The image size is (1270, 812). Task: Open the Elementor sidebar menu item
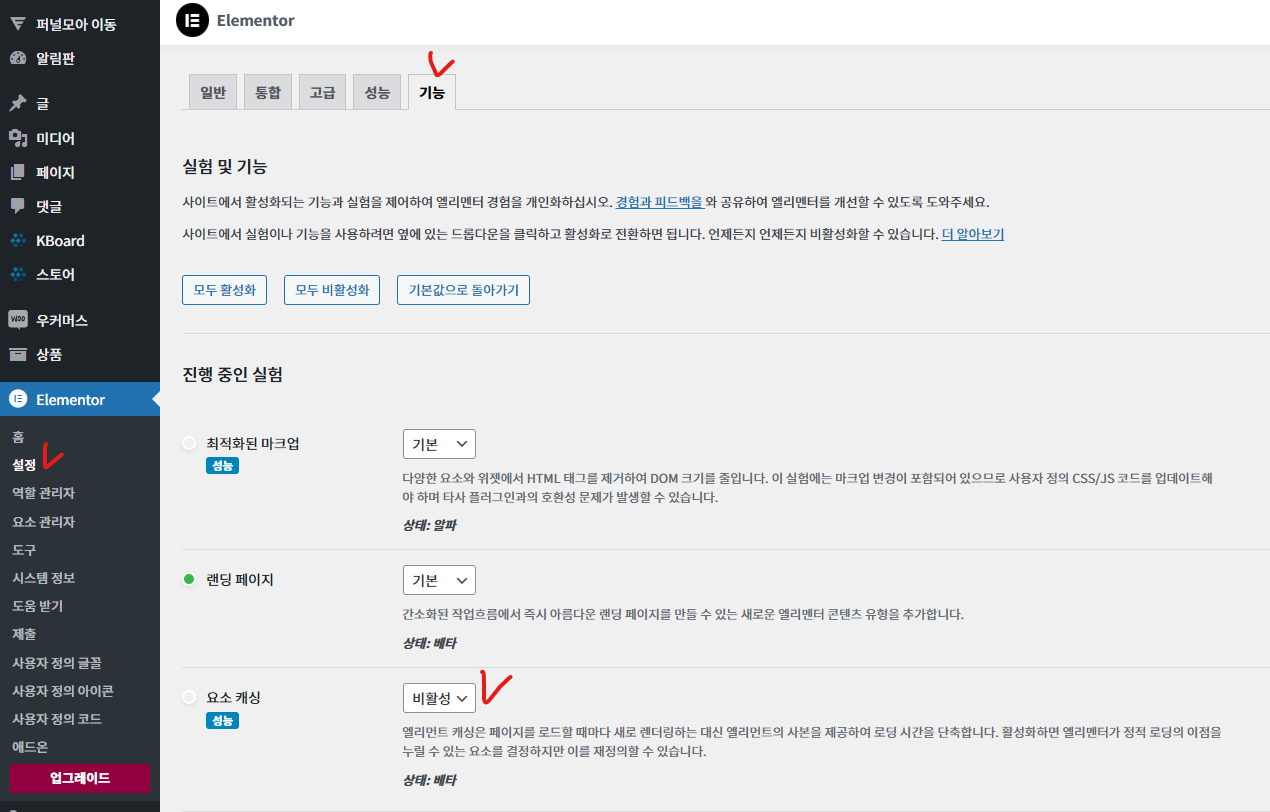pos(80,399)
